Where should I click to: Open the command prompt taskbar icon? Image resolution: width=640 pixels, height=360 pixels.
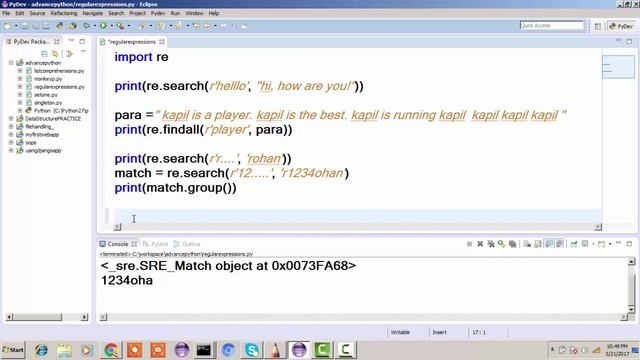tap(204, 350)
